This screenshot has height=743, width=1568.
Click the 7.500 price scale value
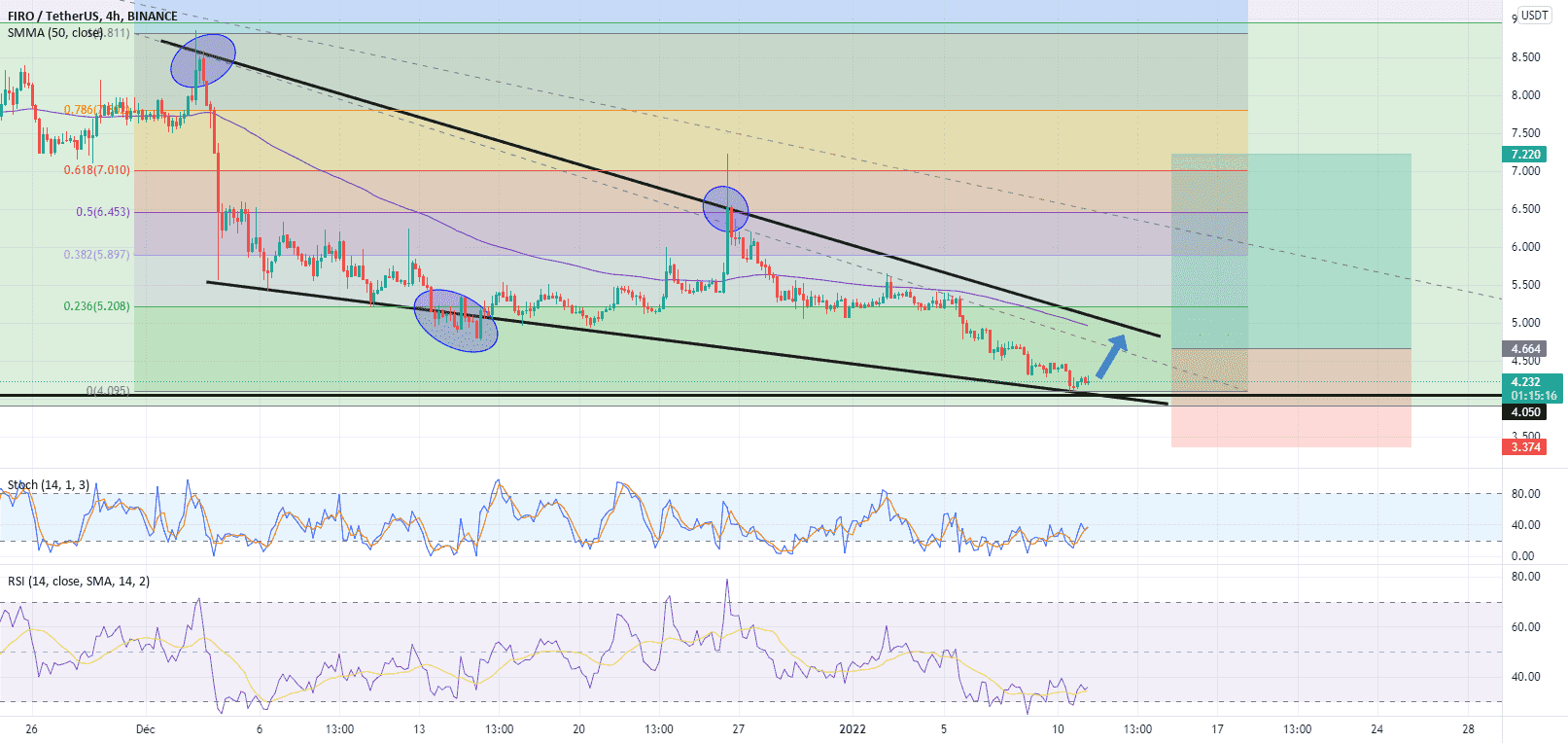click(x=1525, y=132)
